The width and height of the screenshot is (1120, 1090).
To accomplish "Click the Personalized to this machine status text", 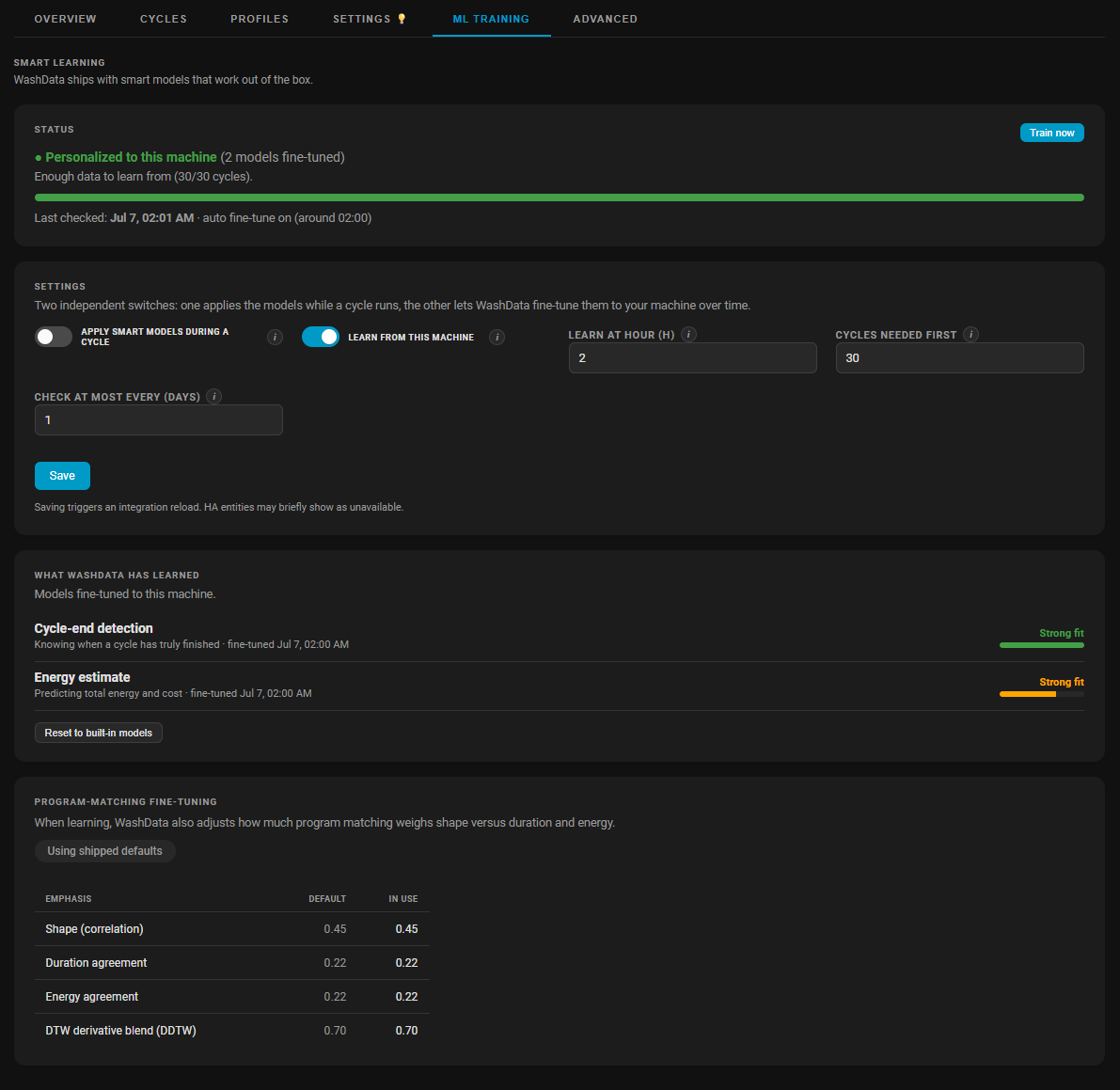I will [131, 157].
